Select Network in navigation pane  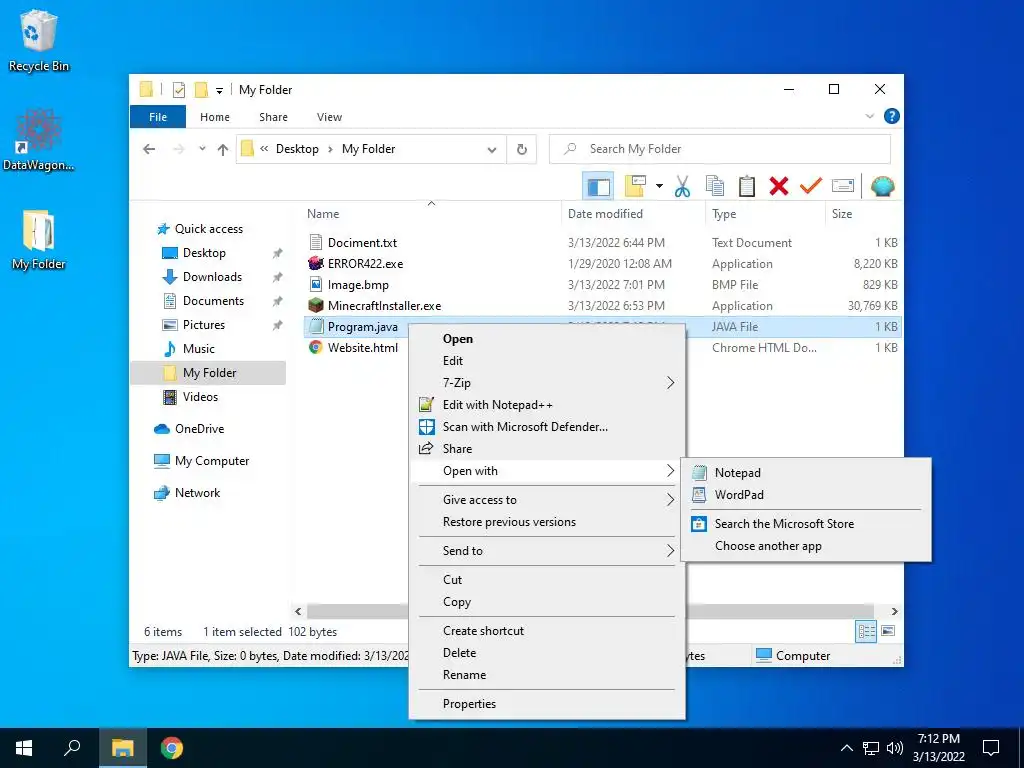197,493
